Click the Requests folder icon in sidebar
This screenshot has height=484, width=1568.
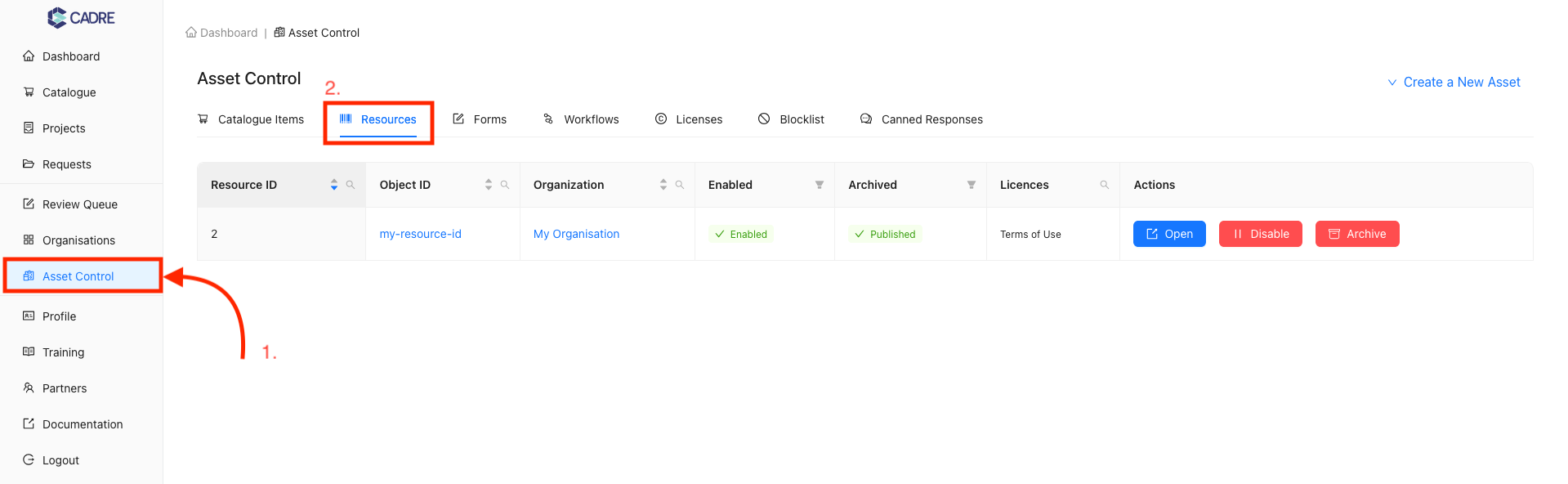pyautogui.click(x=29, y=164)
